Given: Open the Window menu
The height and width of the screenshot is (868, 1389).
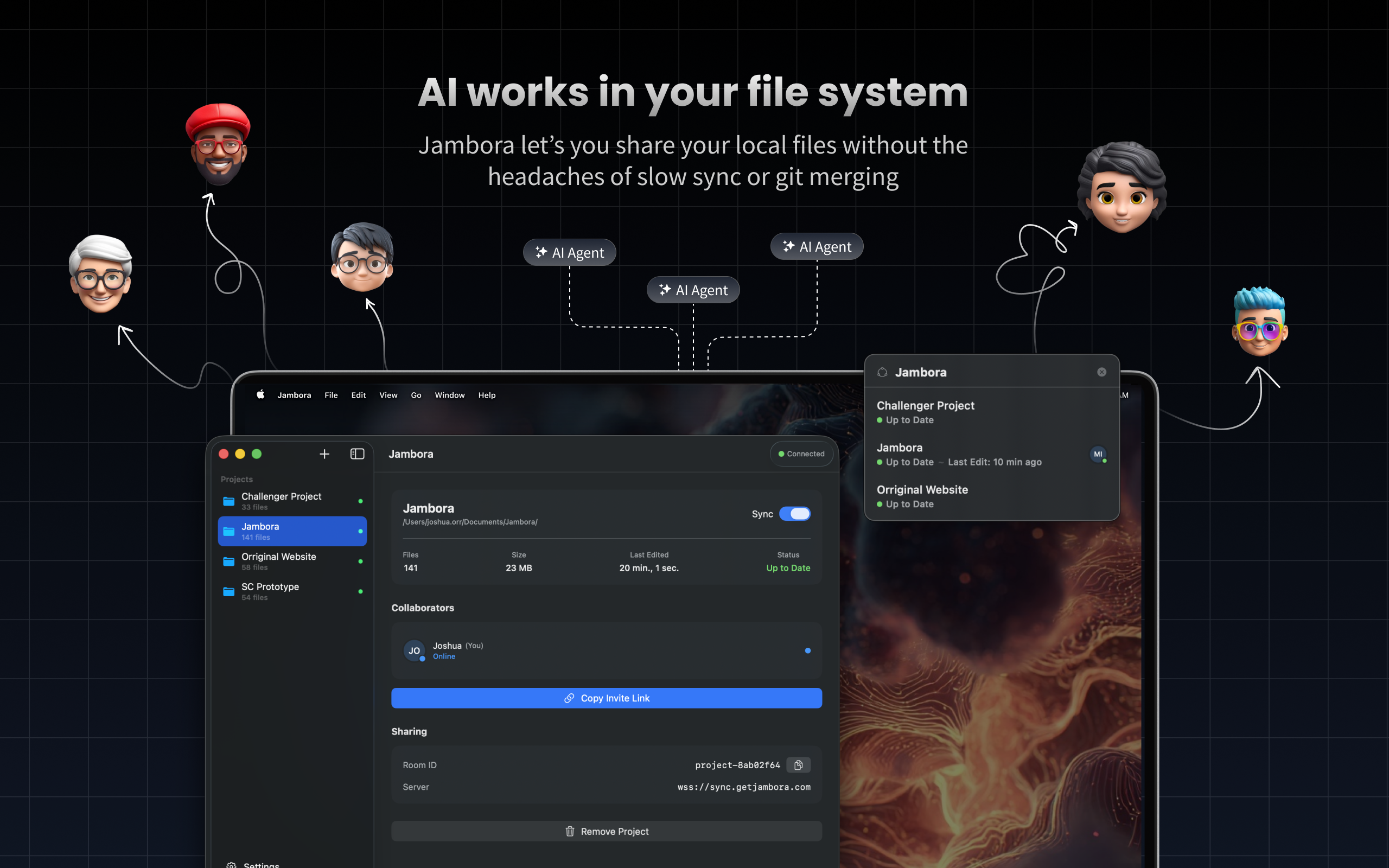Looking at the screenshot, I should pos(449,395).
